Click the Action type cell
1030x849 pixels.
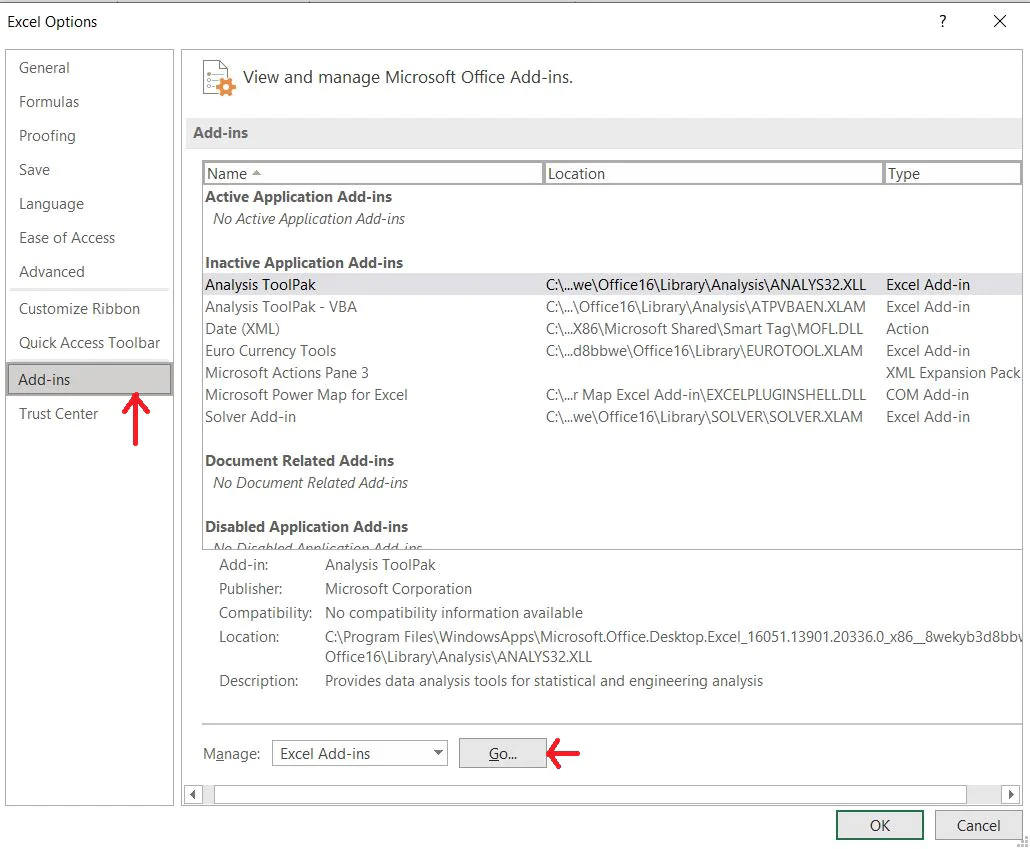(x=907, y=329)
